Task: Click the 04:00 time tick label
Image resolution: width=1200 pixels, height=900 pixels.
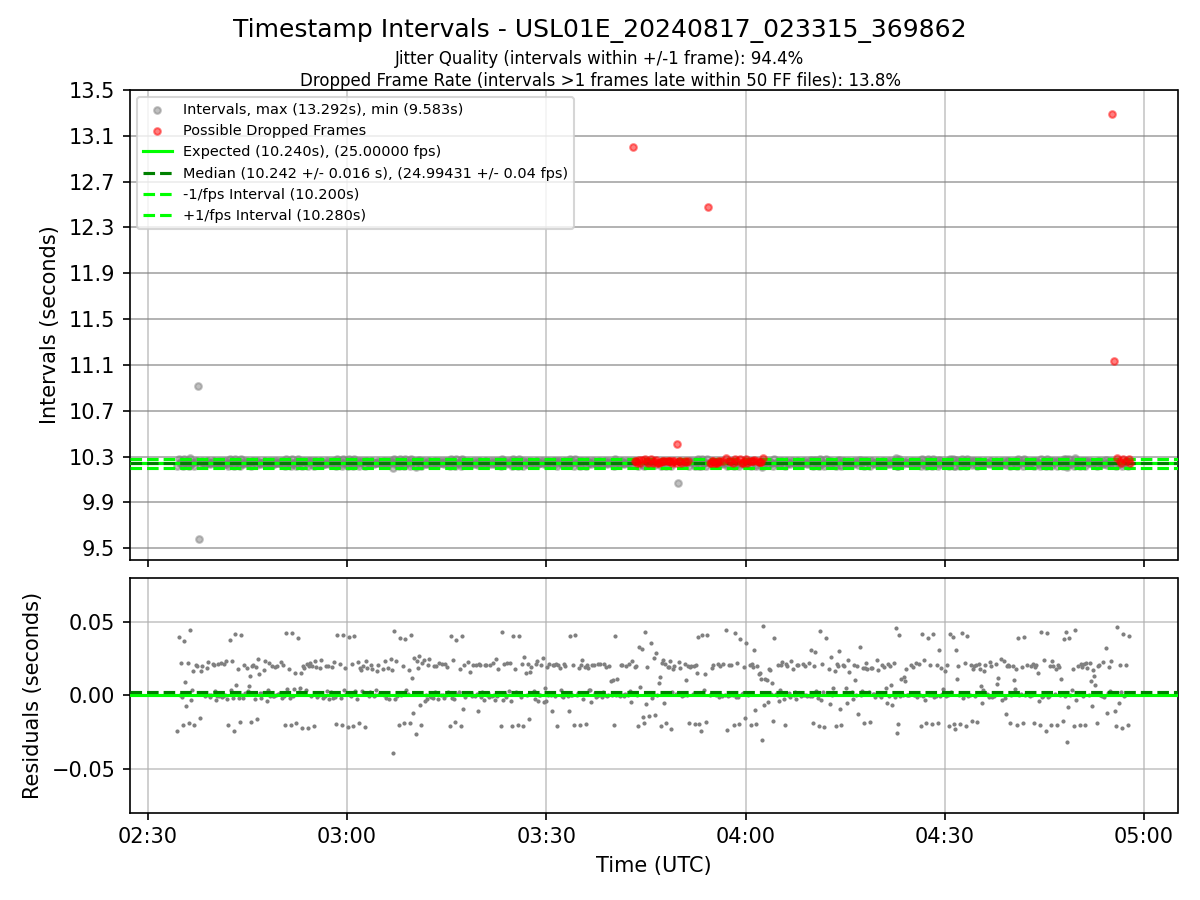Action: (x=746, y=833)
